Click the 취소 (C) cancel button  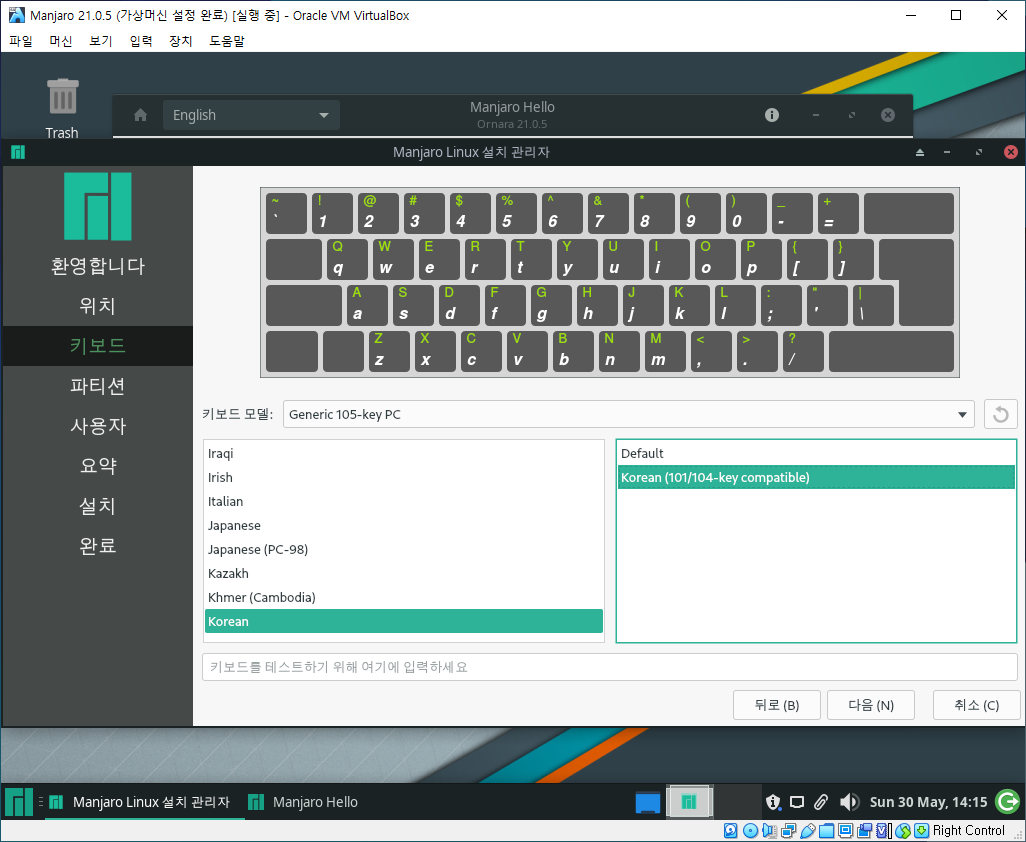coord(976,705)
